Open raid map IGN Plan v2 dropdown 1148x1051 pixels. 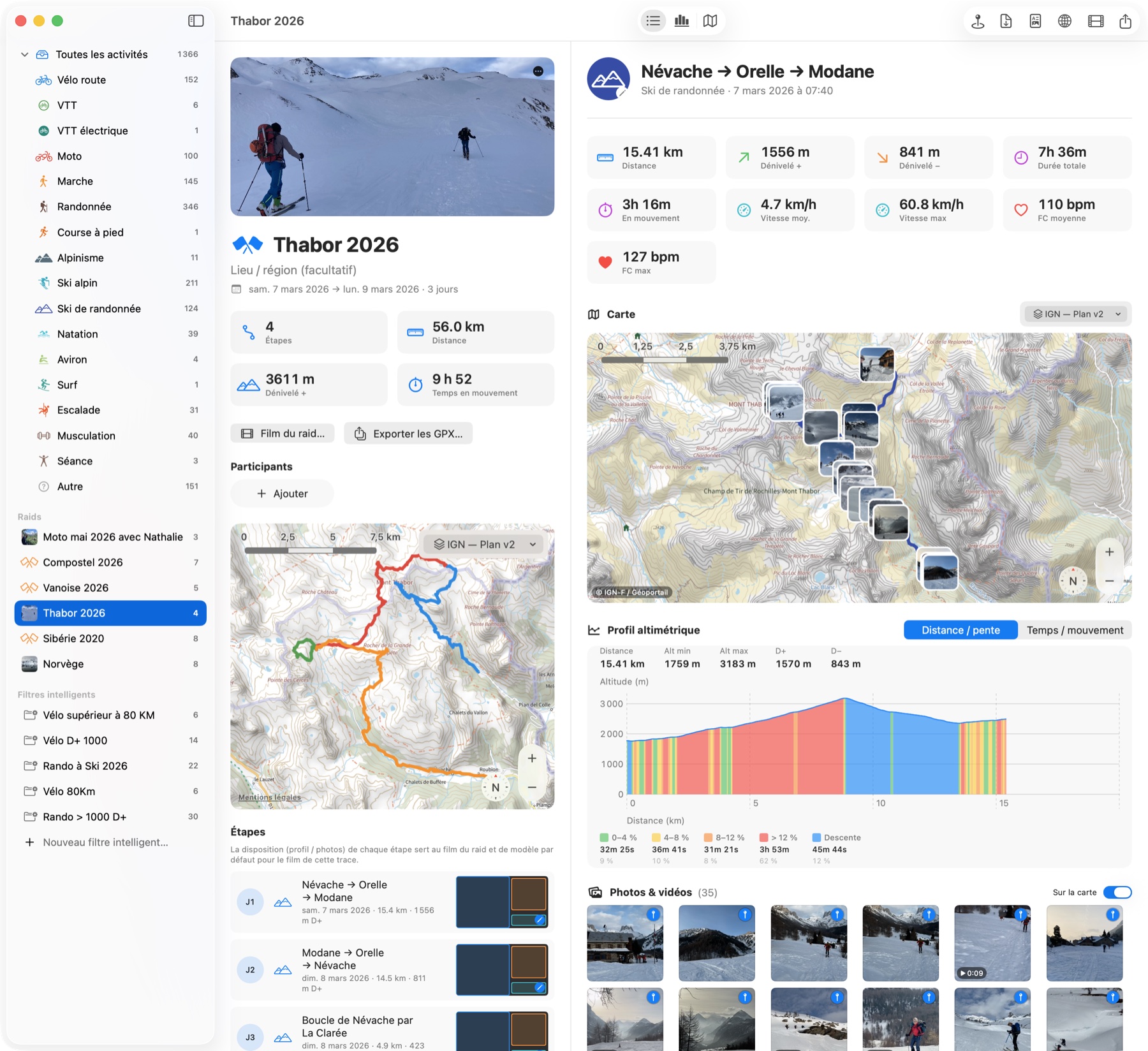(x=483, y=544)
